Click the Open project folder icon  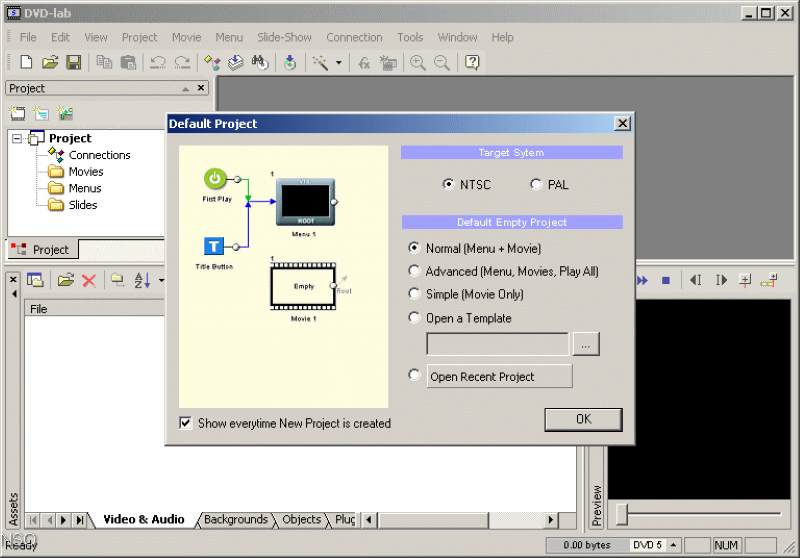pos(50,62)
